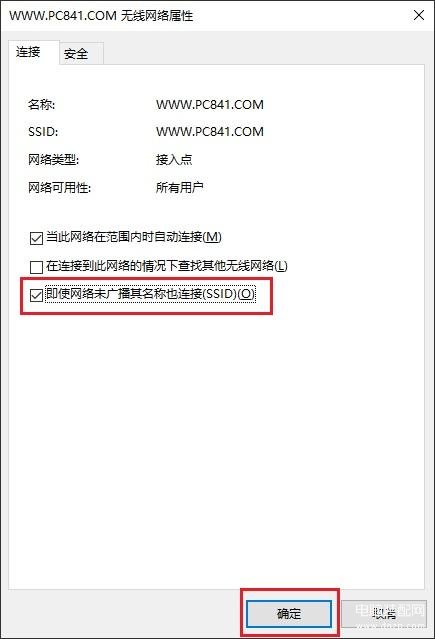Viewport: 435px width, 639px height.
Task: Close the wireless network properties dialog
Action: coord(419,15)
